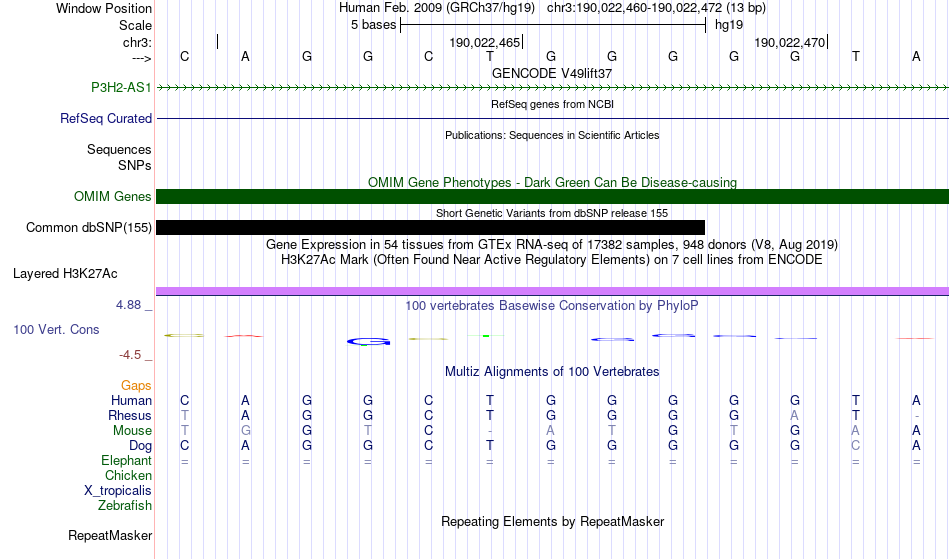The height and width of the screenshot is (559, 950).
Task: Click the OMIM Gene Phenotypes track title
Action: pos(552,182)
